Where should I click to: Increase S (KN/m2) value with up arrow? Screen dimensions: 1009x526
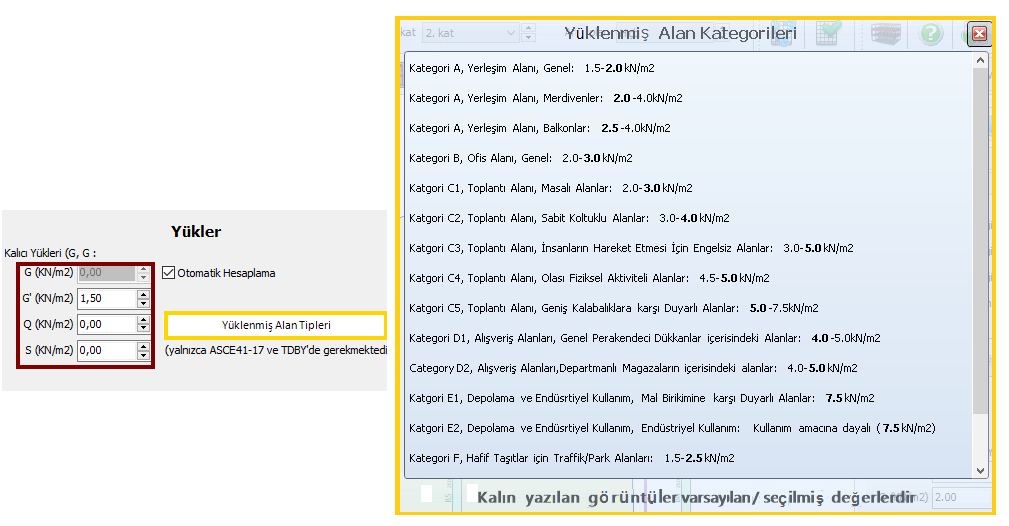tap(144, 346)
